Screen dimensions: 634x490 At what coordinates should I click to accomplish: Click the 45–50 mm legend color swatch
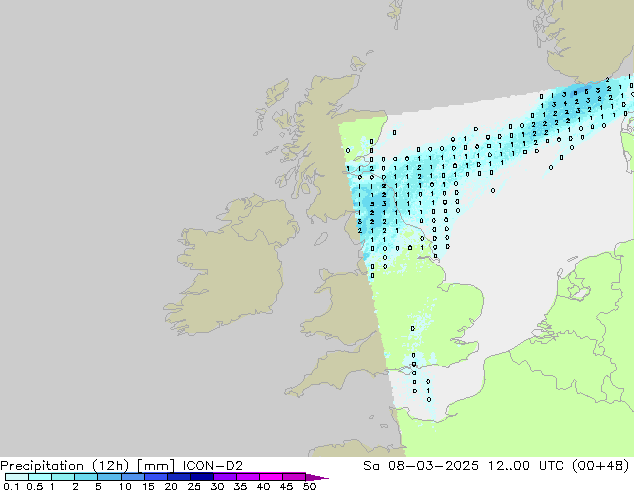coord(294,477)
